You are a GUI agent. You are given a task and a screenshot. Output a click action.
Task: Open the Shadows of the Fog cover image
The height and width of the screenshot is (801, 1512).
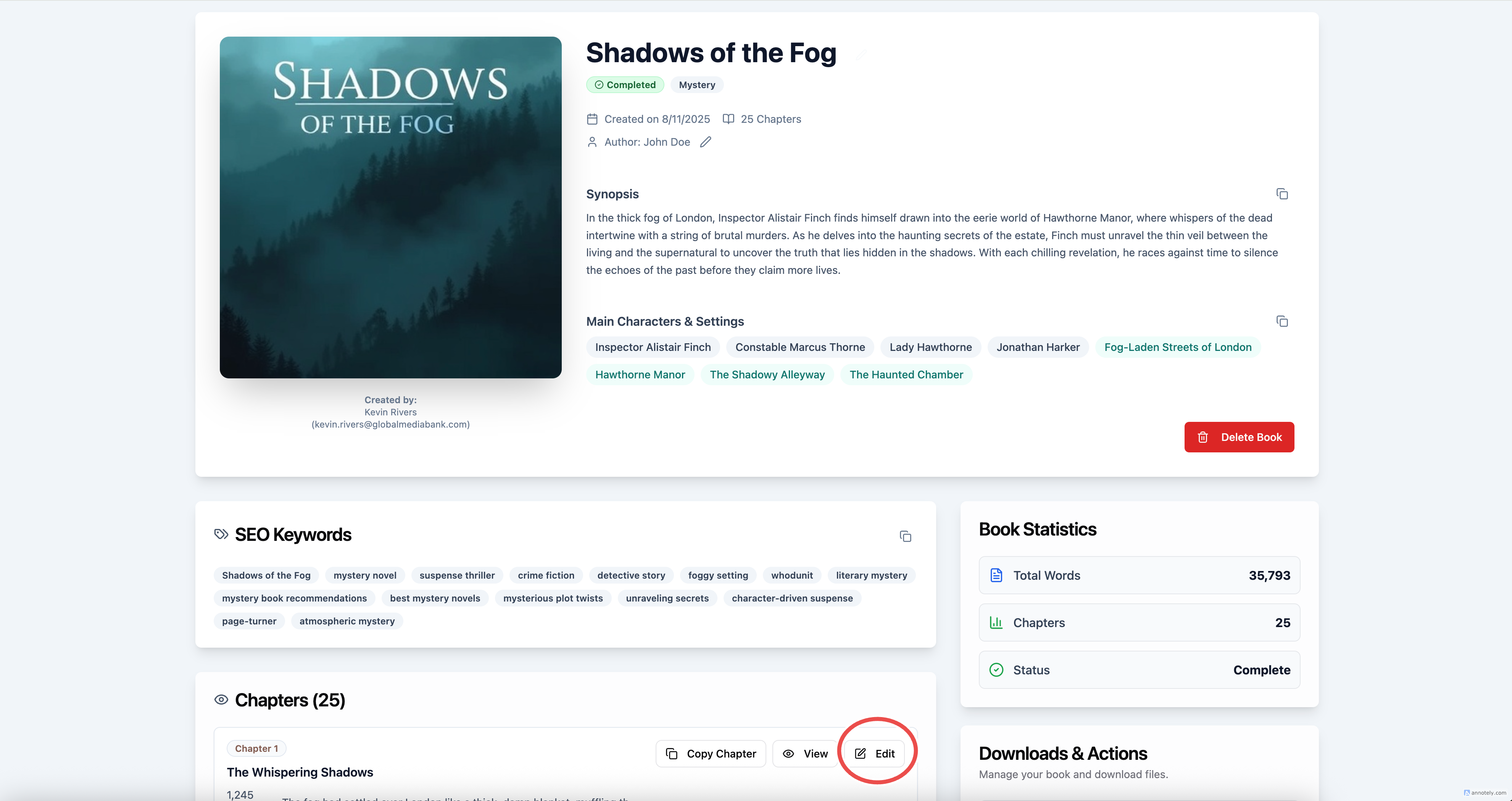tap(390, 207)
